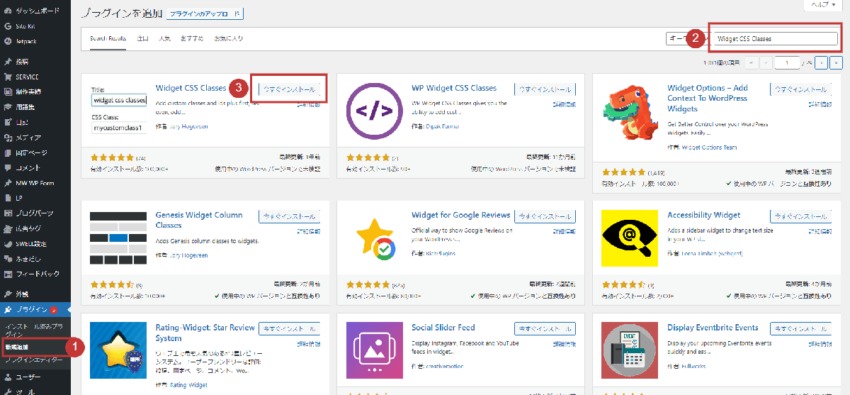Install Widget CSS Classes plugin now

289,89
